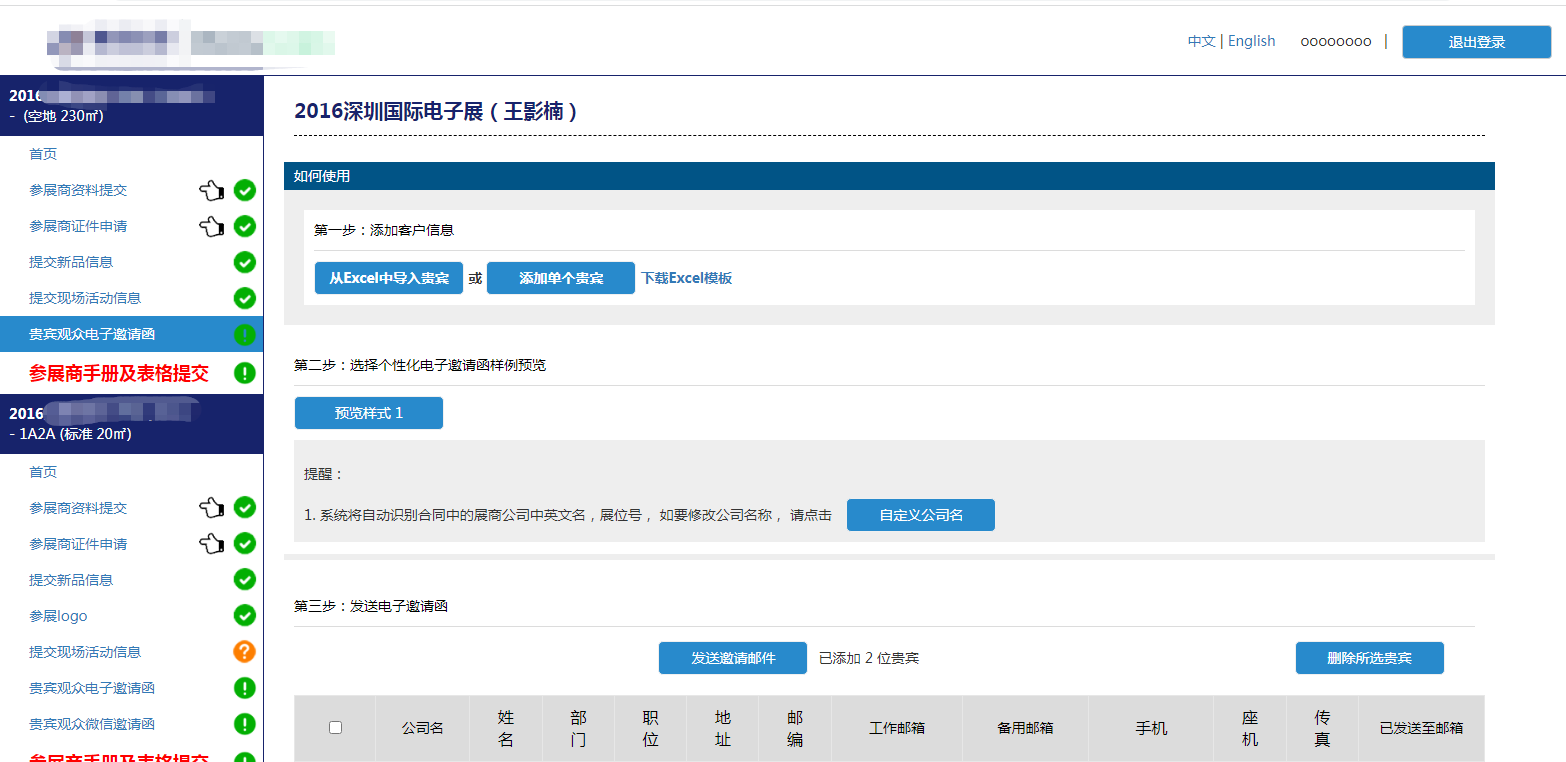Viewport: 1566px width, 762px height.
Task: Click 添加单个贵宾 button
Action: coord(561,278)
